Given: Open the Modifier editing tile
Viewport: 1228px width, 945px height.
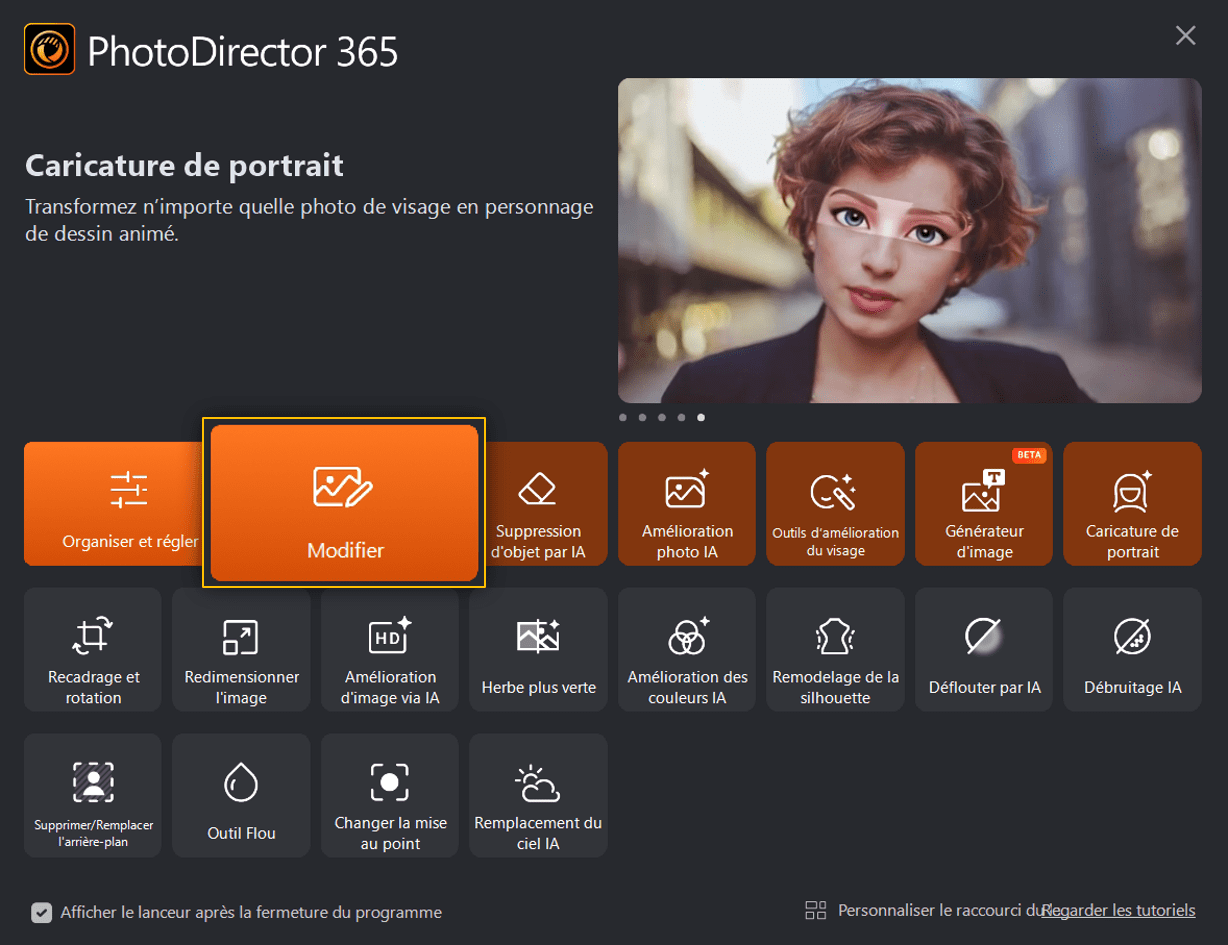Looking at the screenshot, I should pyautogui.click(x=344, y=502).
